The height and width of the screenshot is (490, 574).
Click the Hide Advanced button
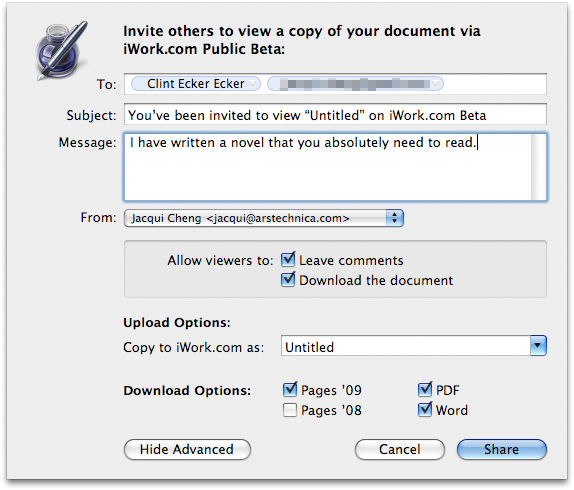point(187,449)
